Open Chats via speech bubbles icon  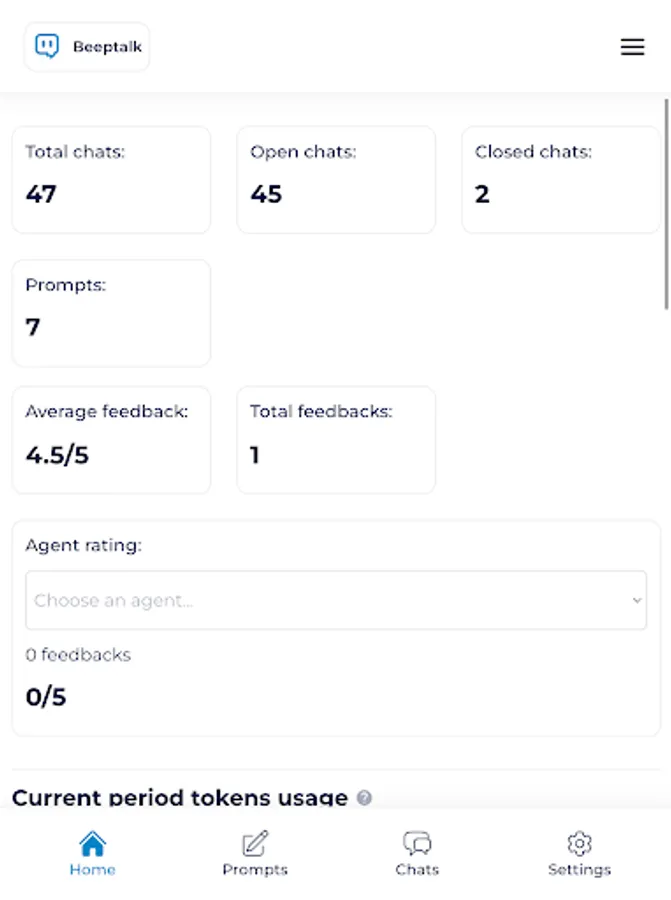coord(417,843)
